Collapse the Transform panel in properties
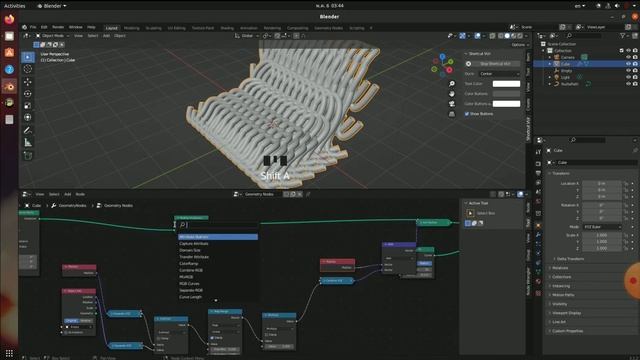640x360 pixels. (550, 173)
